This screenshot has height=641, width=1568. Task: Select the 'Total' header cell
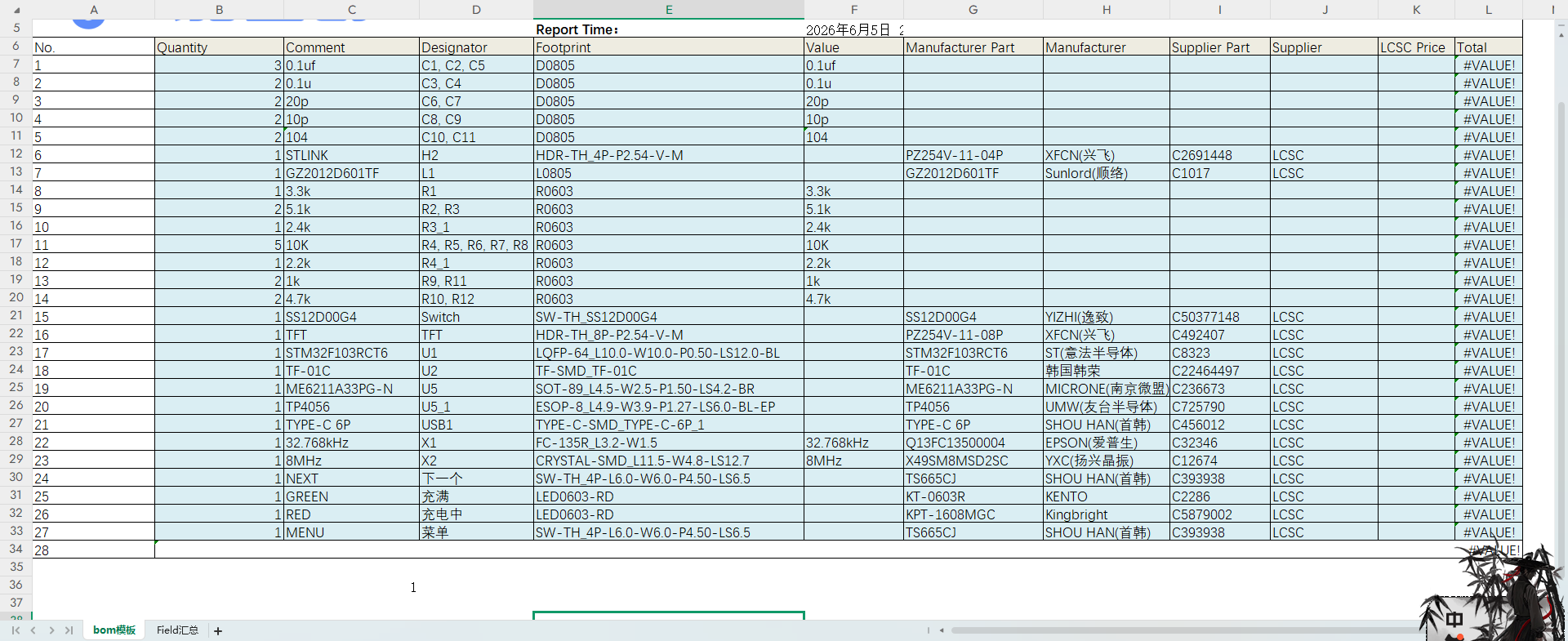pos(1489,47)
